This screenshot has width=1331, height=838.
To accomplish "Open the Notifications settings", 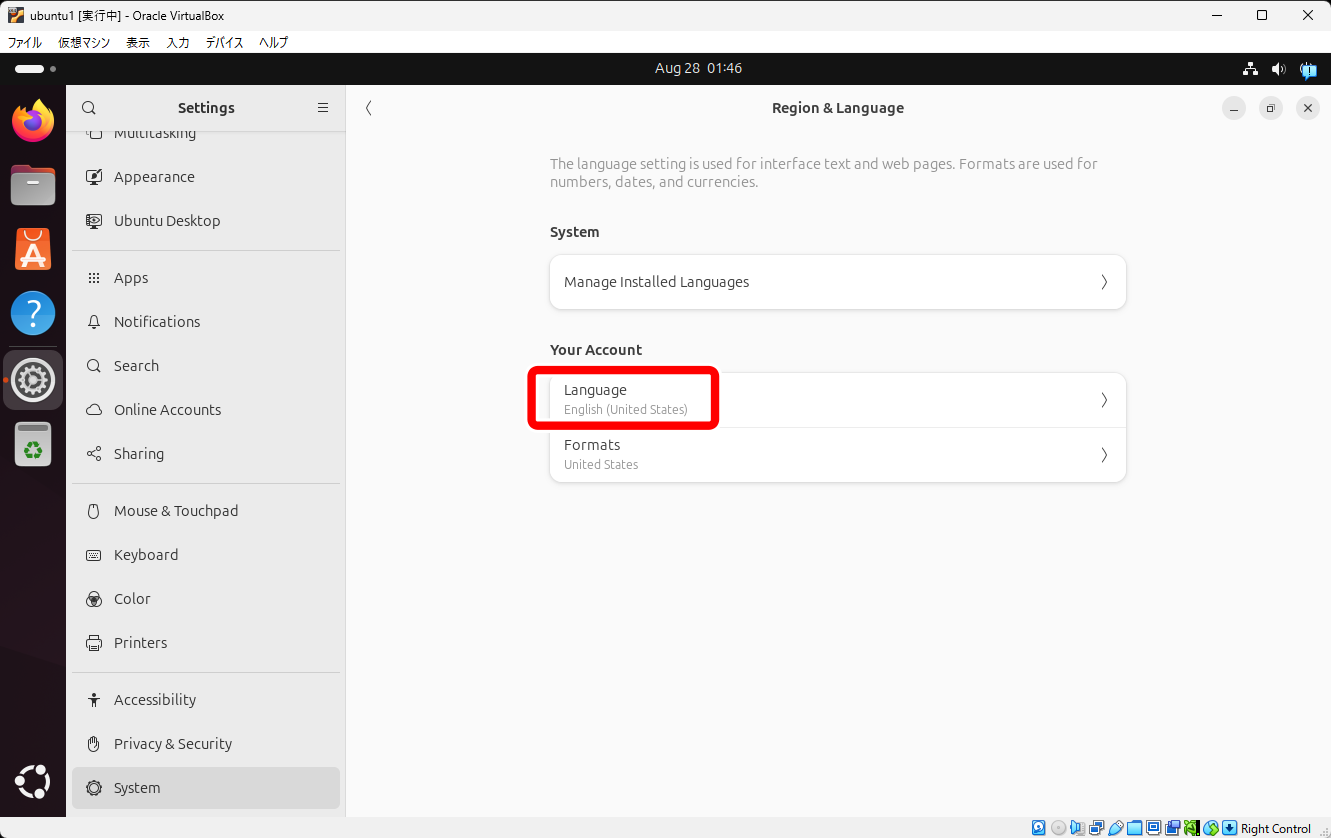I will [206, 322].
